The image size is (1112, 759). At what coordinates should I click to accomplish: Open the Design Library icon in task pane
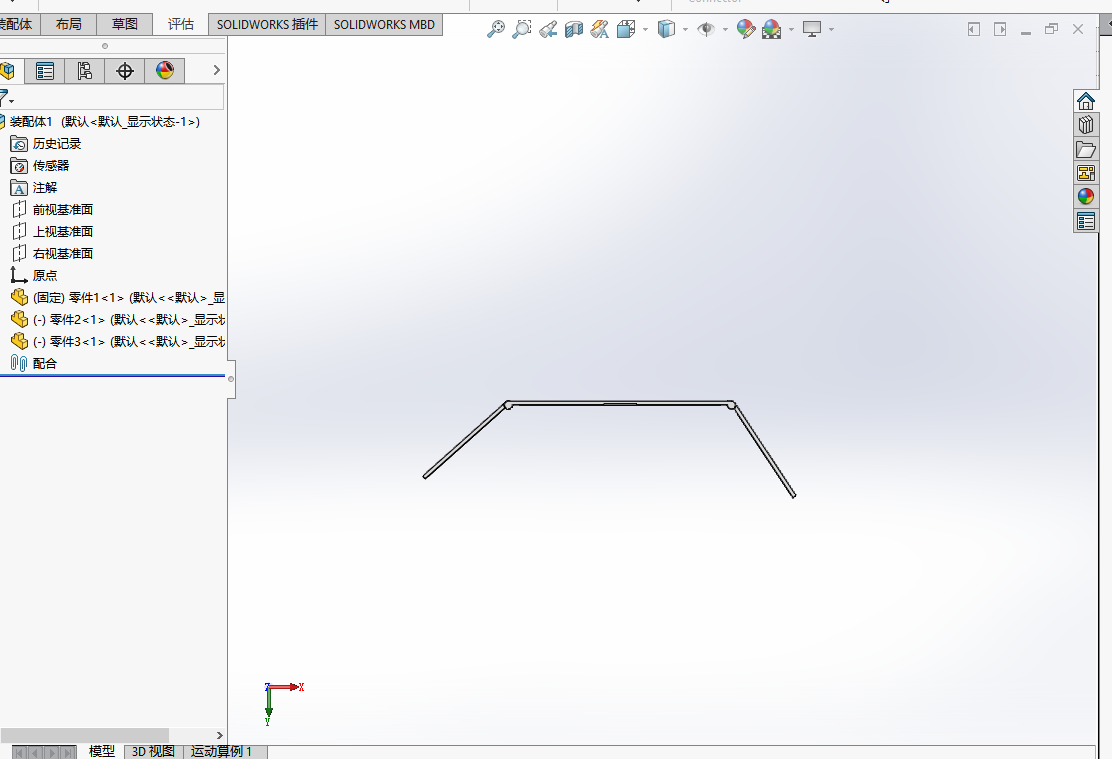coord(1086,125)
